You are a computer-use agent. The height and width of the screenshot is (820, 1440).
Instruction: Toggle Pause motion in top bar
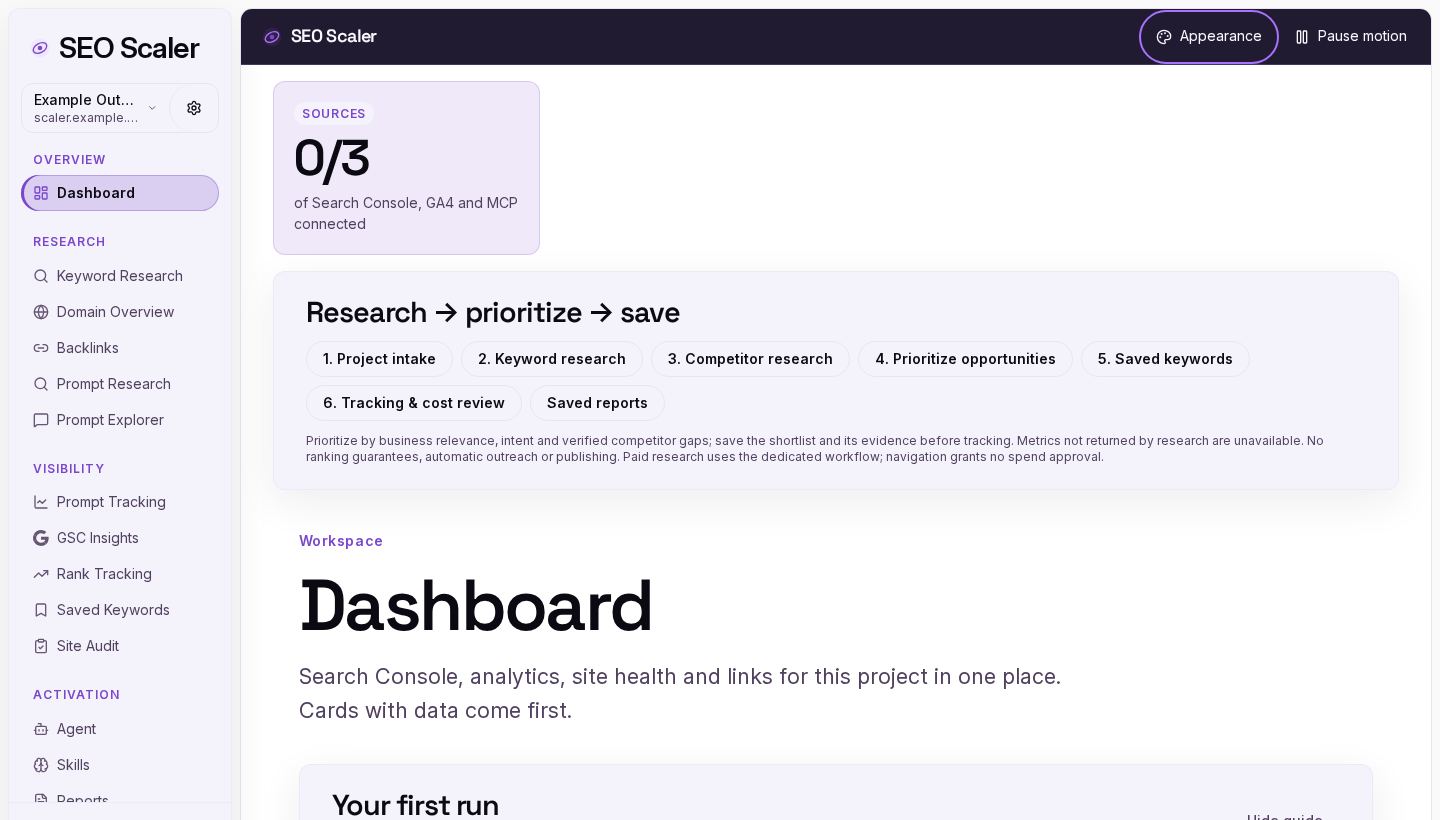[1351, 37]
